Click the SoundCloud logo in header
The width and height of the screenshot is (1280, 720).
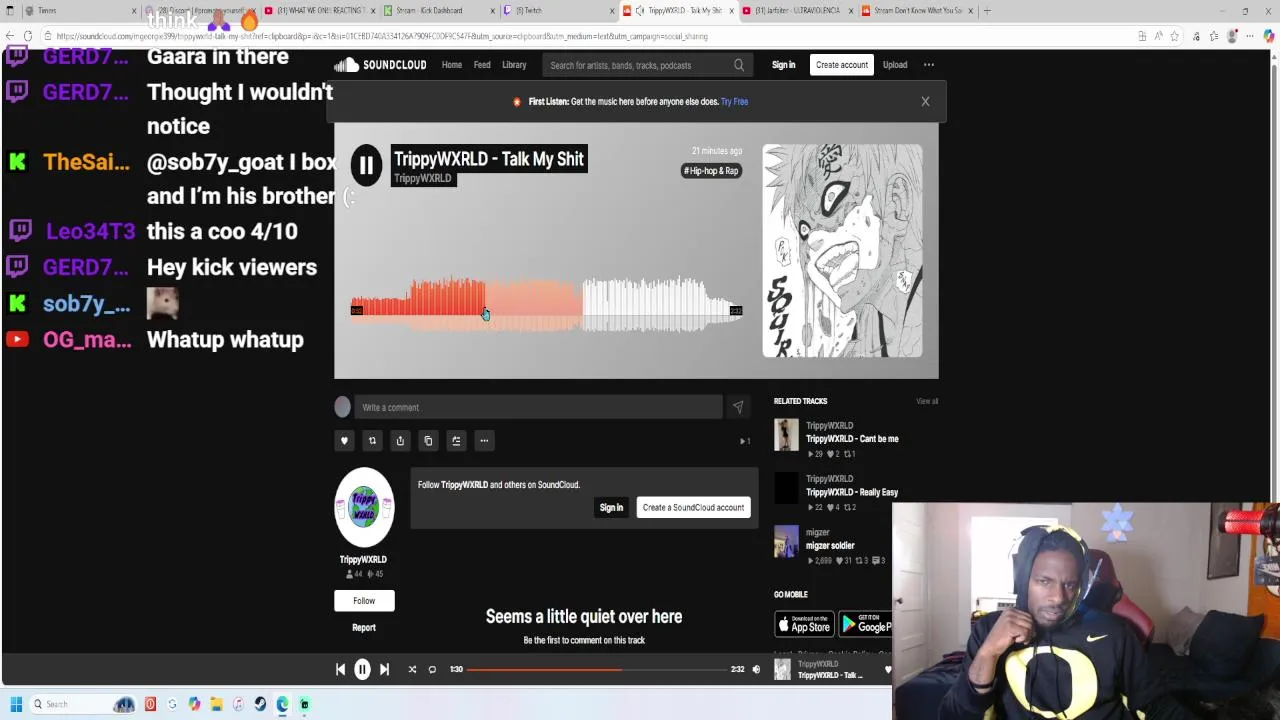380,65
